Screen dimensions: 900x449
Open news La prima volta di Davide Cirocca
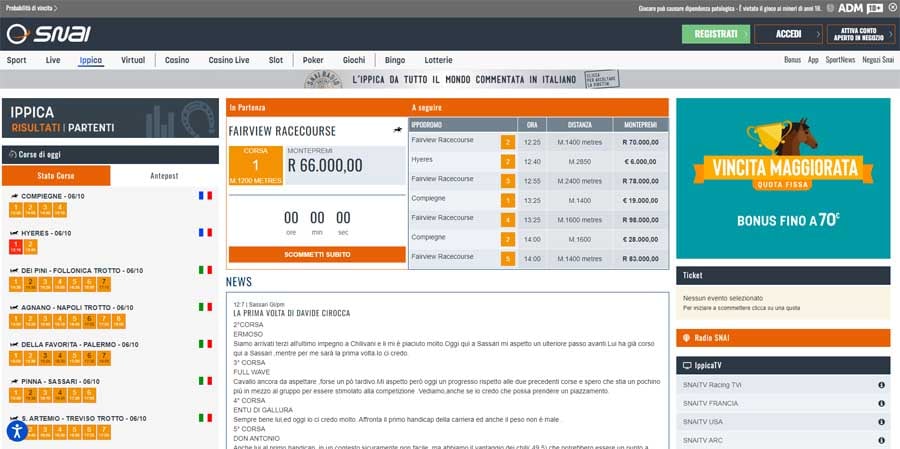click(x=292, y=313)
